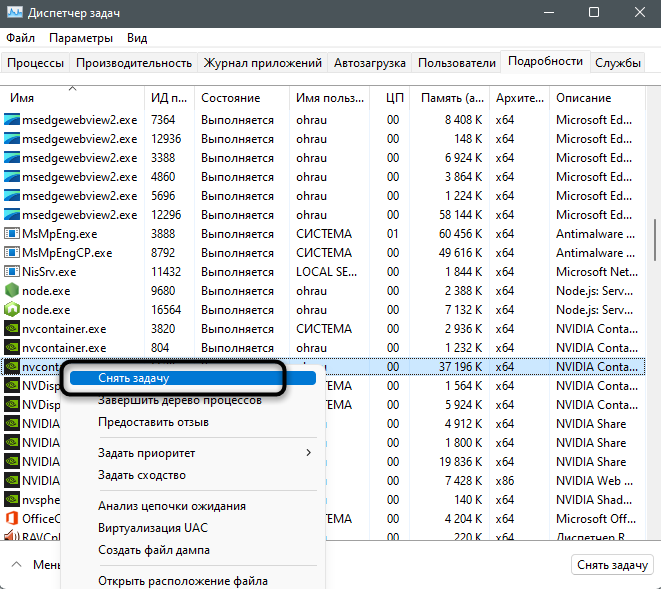The height and width of the screenshot is (589, 661).
Task: Expand the Задать приоритет submenu
Action: [193, 453]
